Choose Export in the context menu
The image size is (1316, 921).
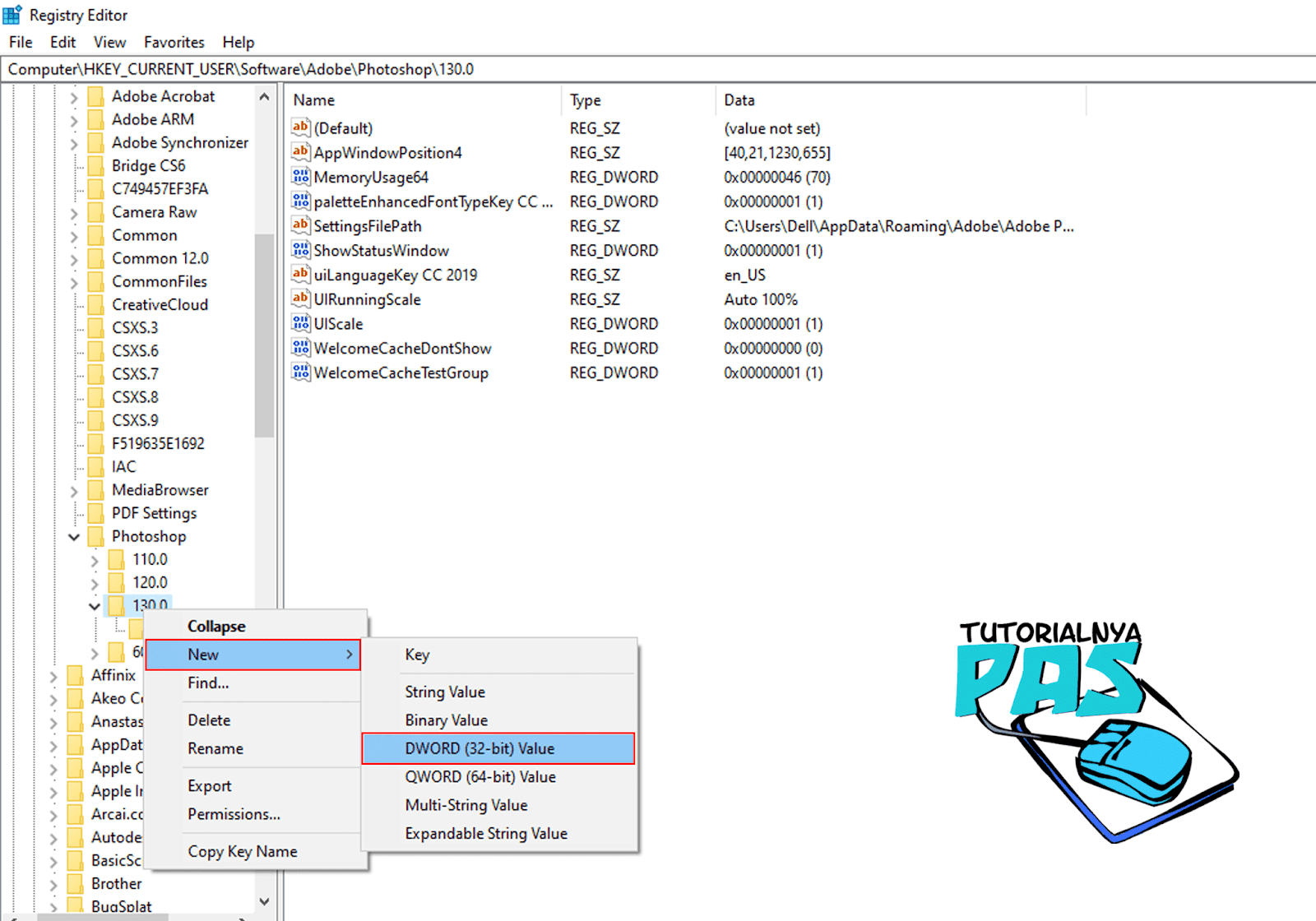click(253, 786)
